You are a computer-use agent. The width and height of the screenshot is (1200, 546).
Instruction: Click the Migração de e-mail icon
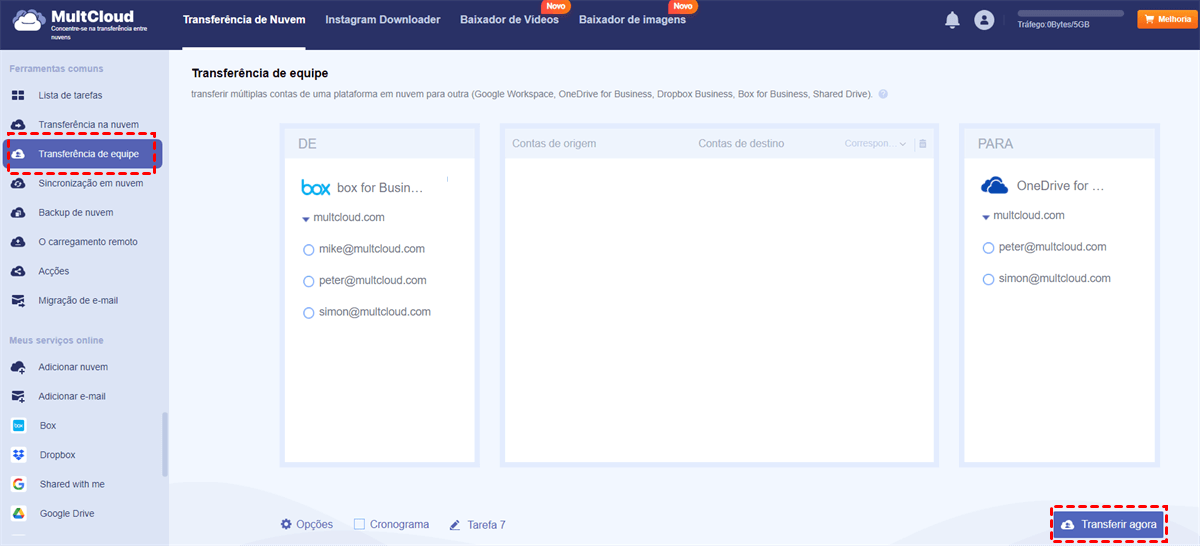click(x=18, y=300)
